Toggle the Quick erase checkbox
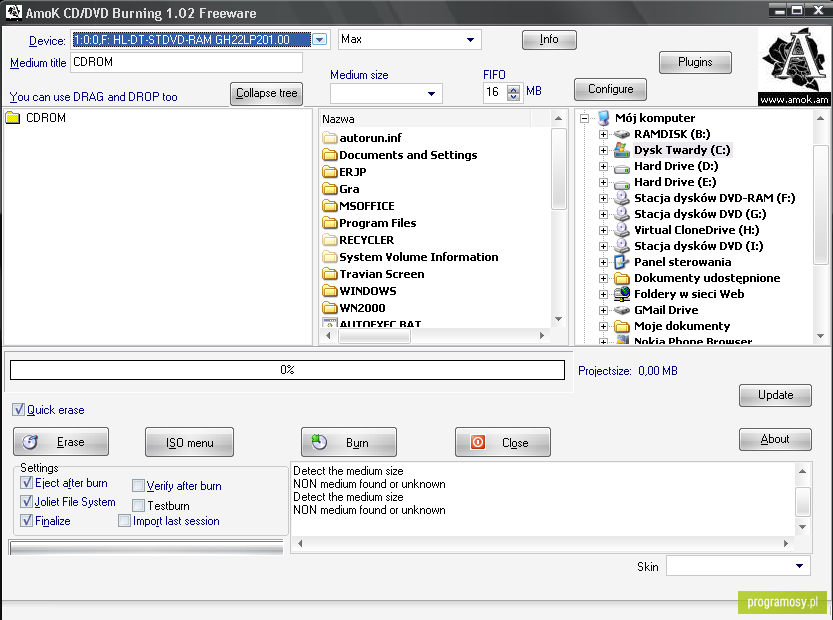 coord(19,410)
